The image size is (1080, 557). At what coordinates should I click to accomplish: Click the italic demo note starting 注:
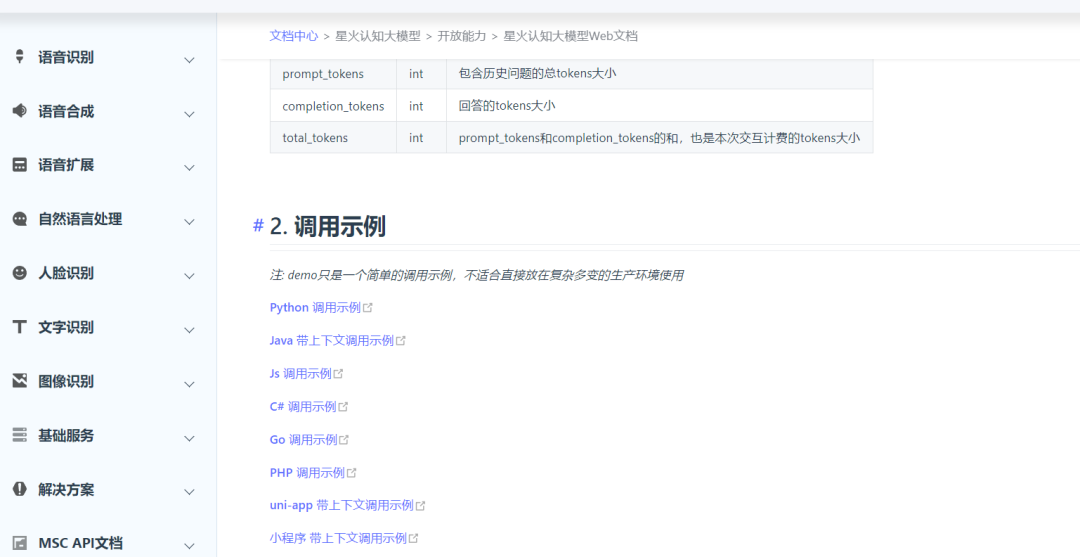point(477,275)
